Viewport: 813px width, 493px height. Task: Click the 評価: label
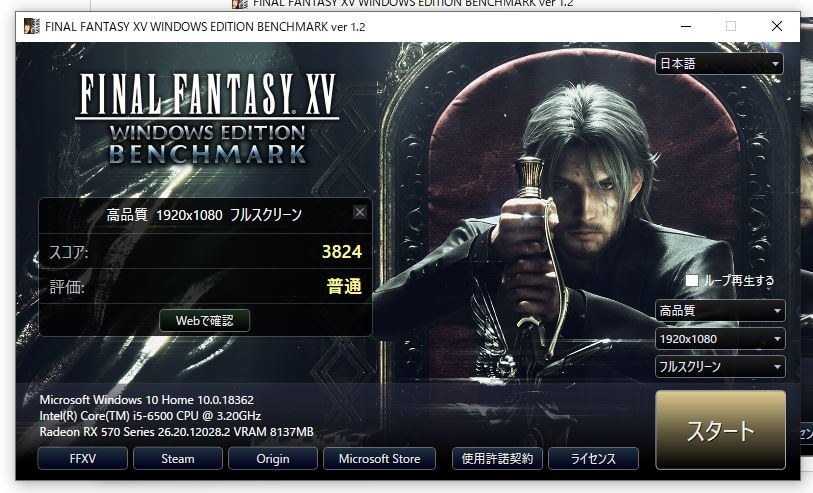click(67, 287)
